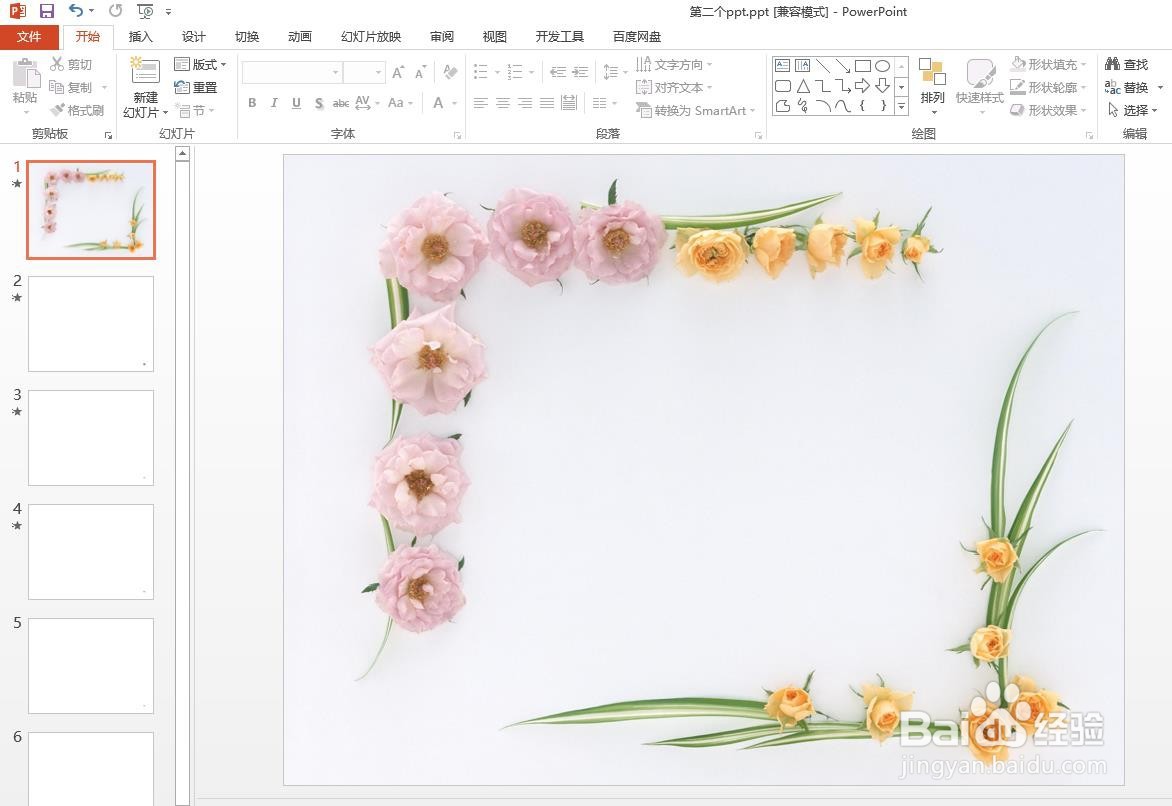Select the text box shape in shapes gallery

[782, 66]
